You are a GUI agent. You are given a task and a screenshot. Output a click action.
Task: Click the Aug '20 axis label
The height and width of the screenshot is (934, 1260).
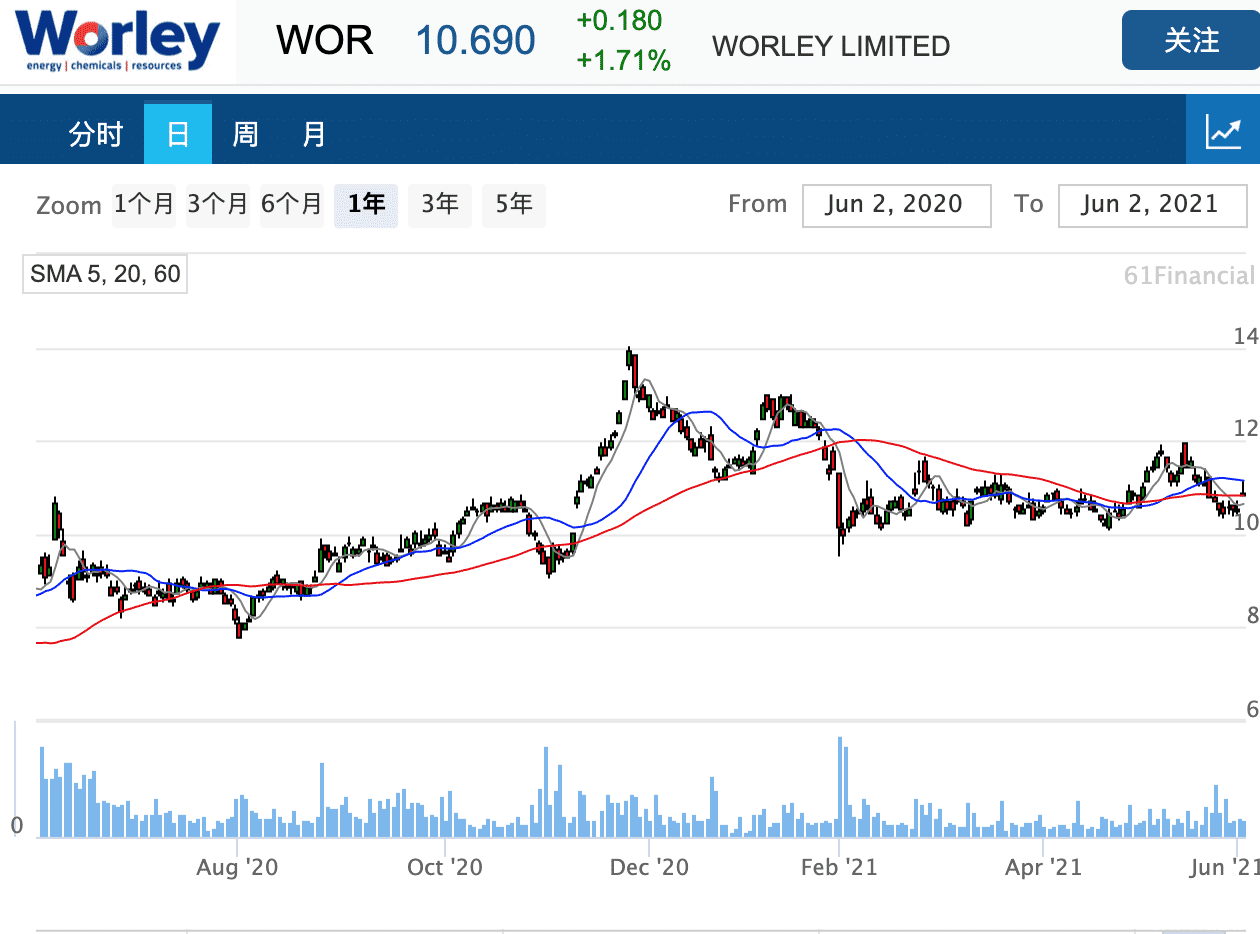237,866
